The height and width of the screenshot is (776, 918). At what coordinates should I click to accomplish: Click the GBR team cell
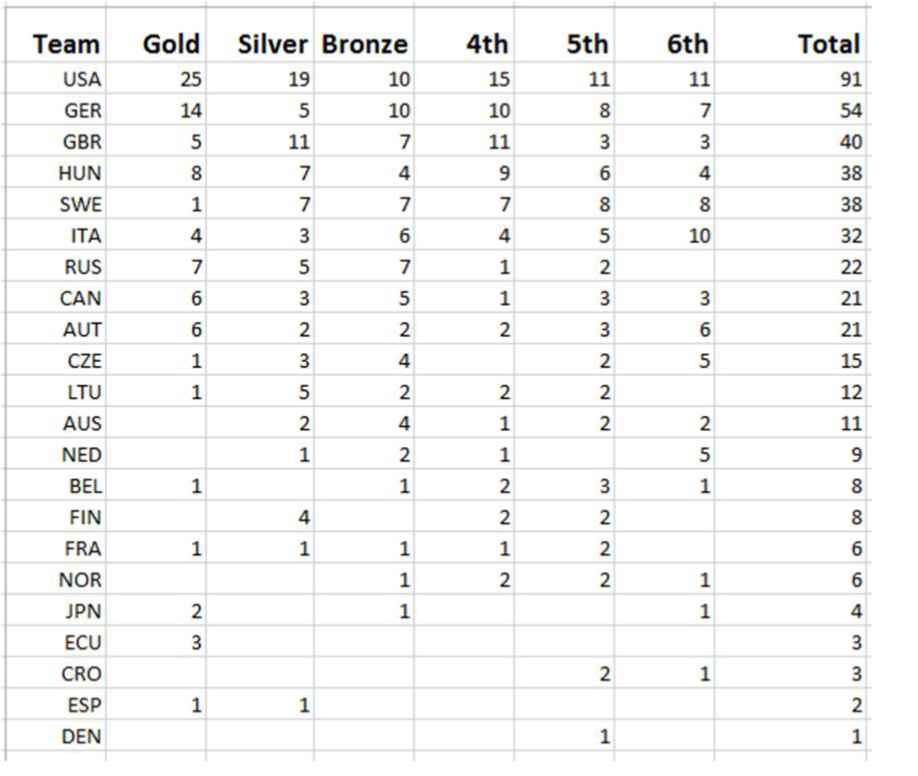click(56, 141)
